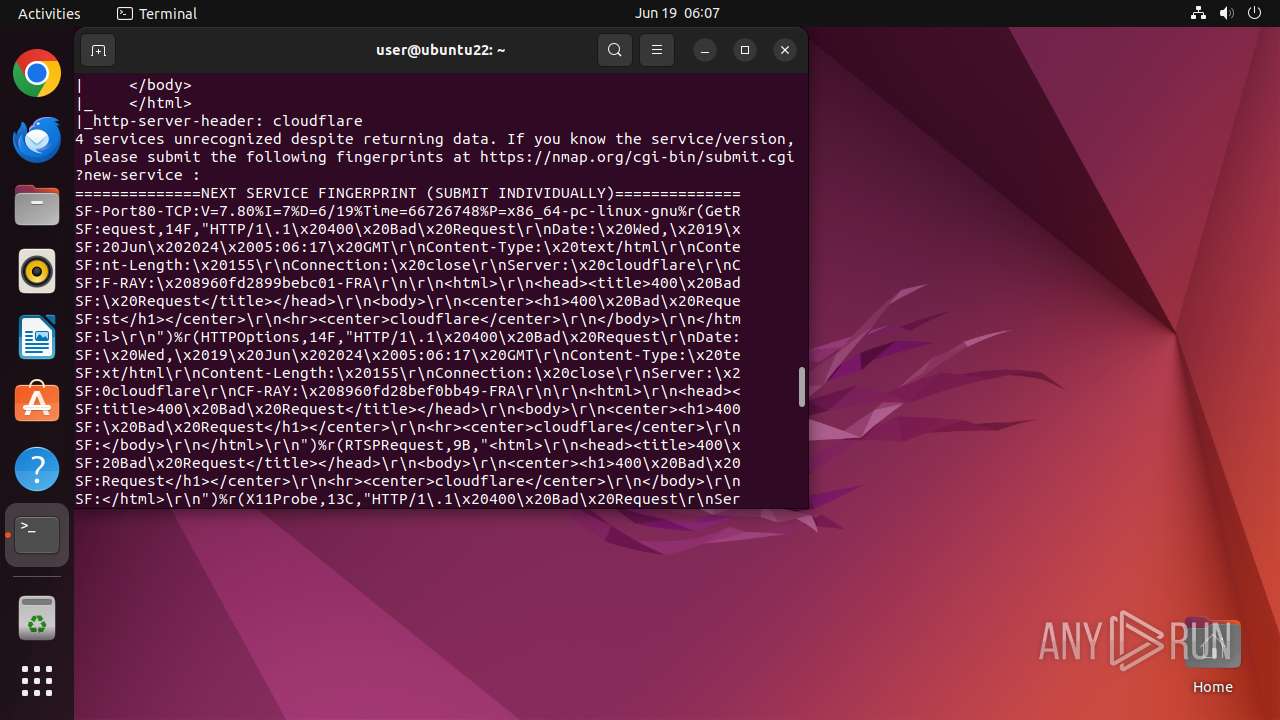Open the Activities overview
The image size is (1280, 720).
point(49,13)
